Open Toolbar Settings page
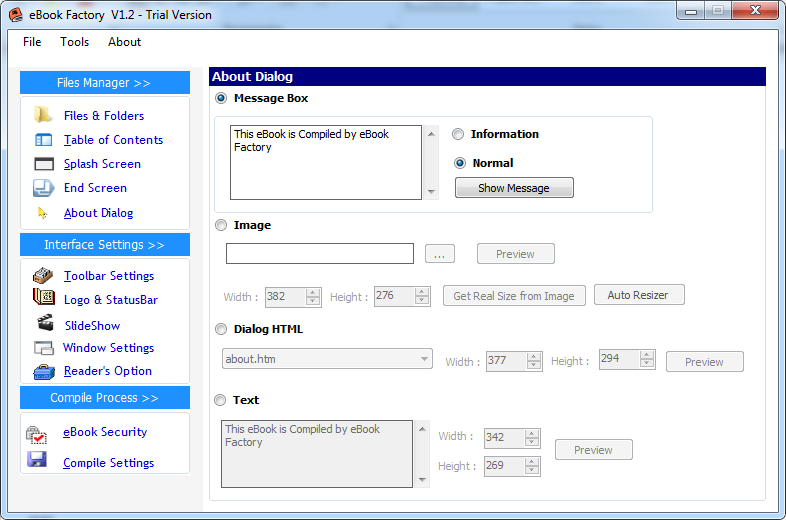The height and width of the screenshot is (520, 786). pyautogui.click(x=109, y=276)
